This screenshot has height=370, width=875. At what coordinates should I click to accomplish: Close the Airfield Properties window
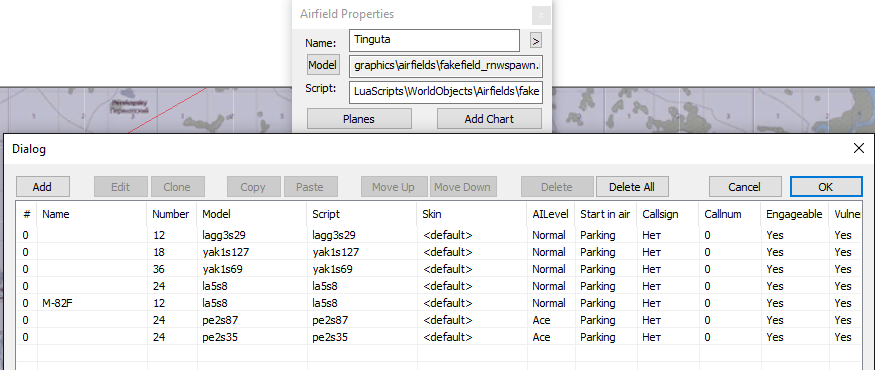[541, 16]
